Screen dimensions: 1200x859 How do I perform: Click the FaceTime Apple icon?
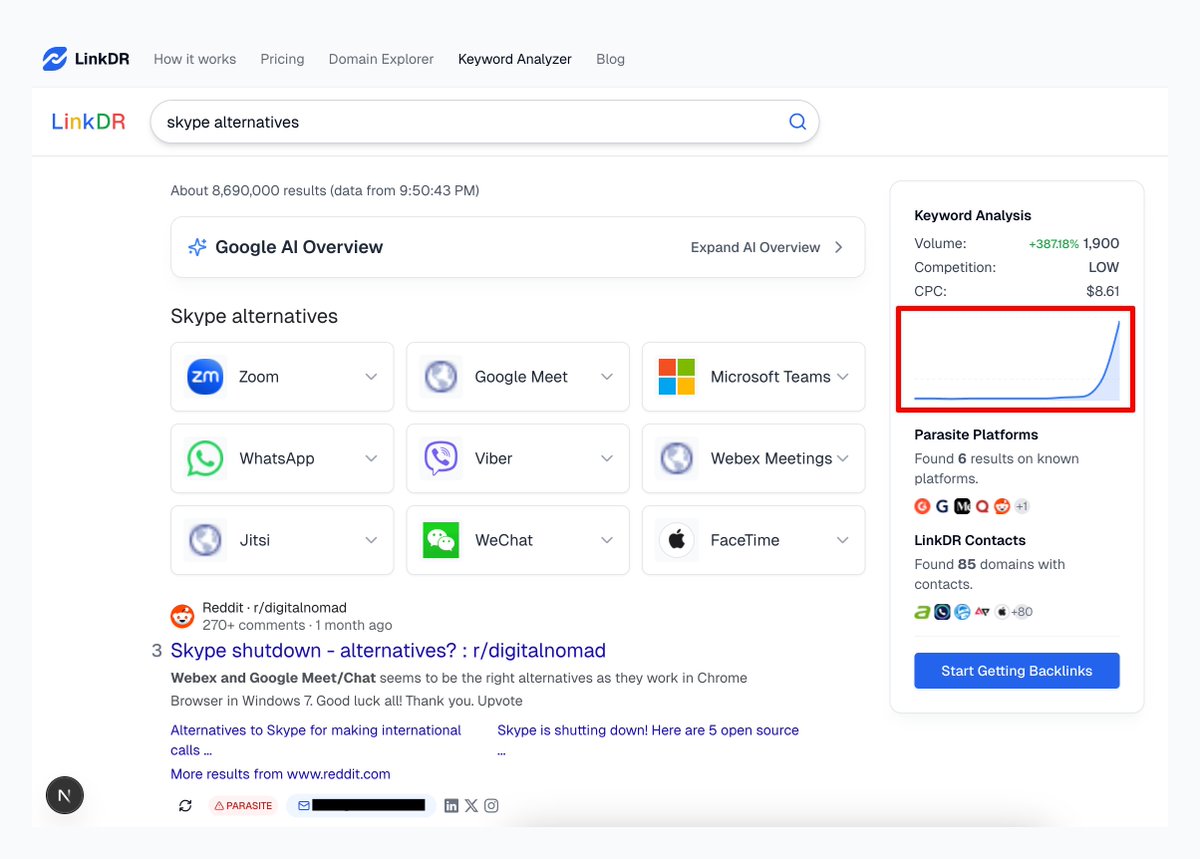(677, 540)
